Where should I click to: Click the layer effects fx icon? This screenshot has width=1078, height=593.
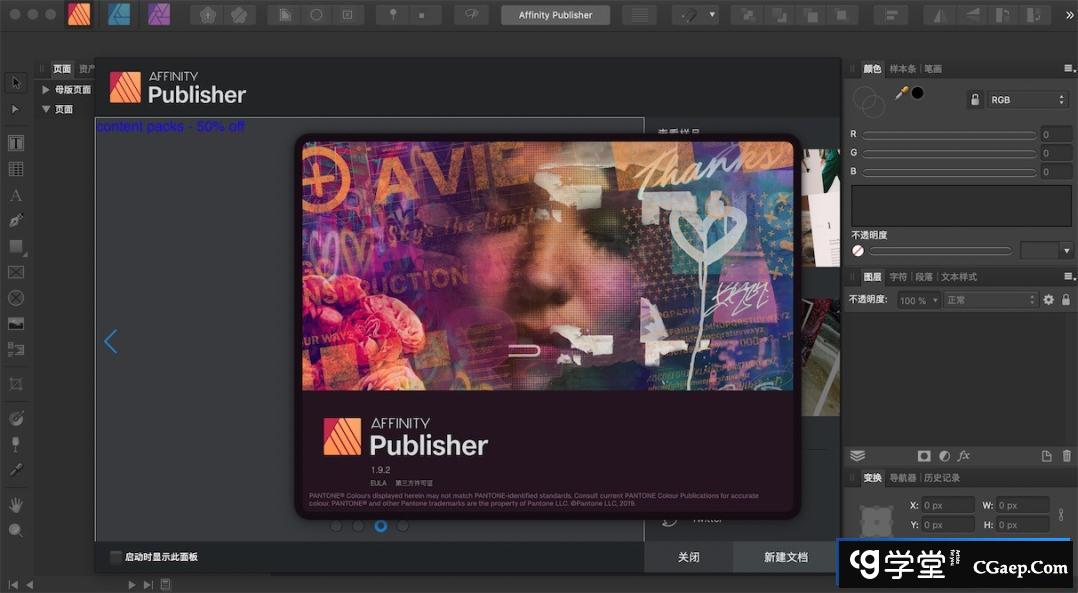tap(964, 456)
